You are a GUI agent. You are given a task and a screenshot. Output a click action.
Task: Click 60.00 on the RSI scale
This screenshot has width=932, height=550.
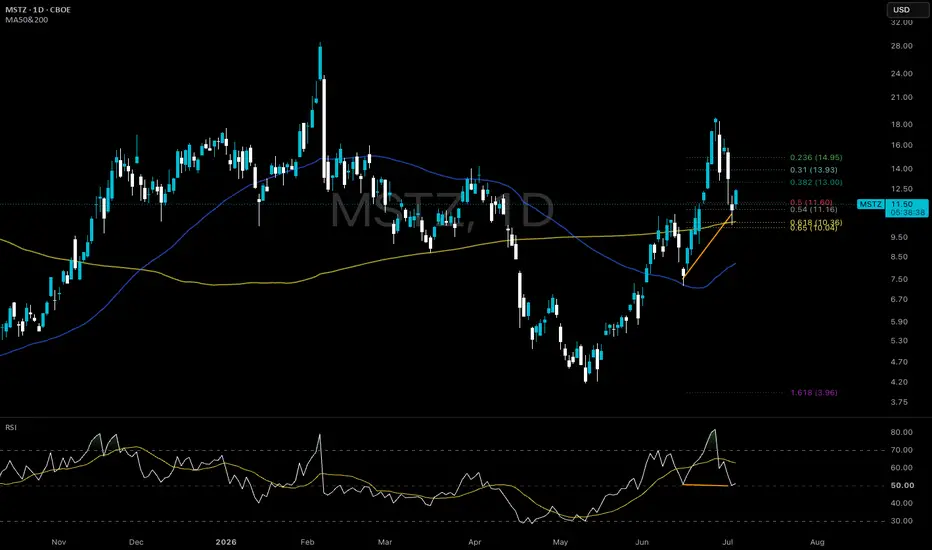pos(902,468)
